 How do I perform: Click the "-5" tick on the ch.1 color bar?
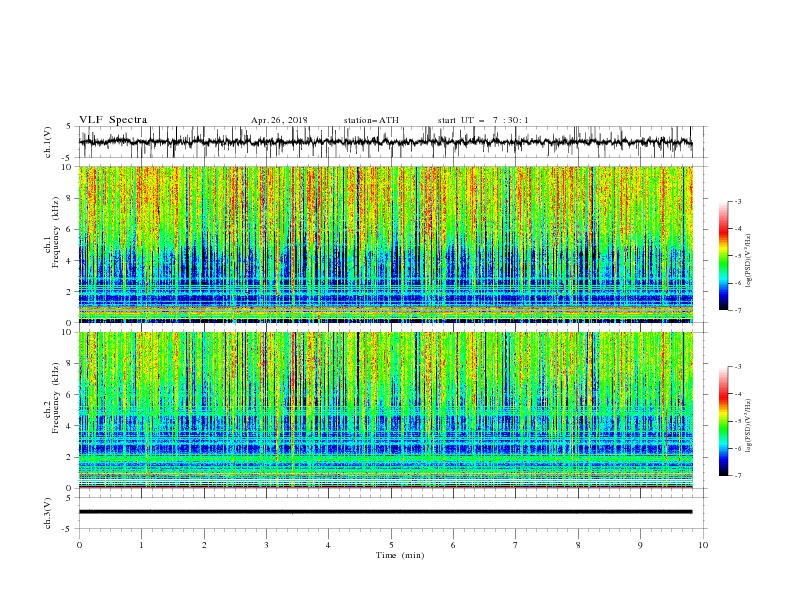(737, 256)
